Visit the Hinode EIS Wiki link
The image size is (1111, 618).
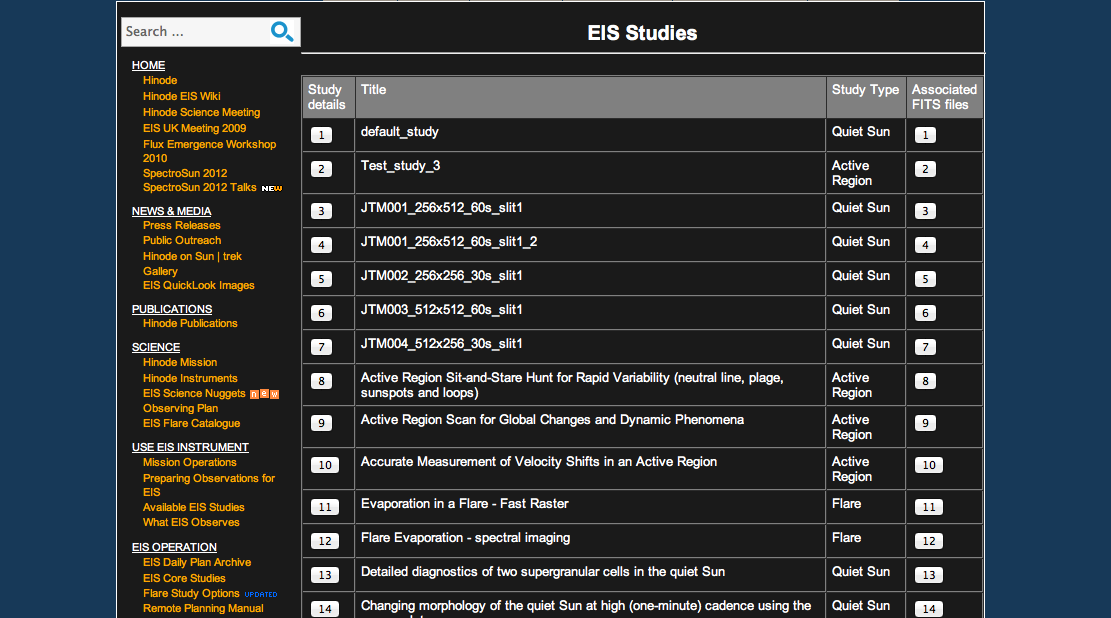pyautogui.click(x=181, y=96)
